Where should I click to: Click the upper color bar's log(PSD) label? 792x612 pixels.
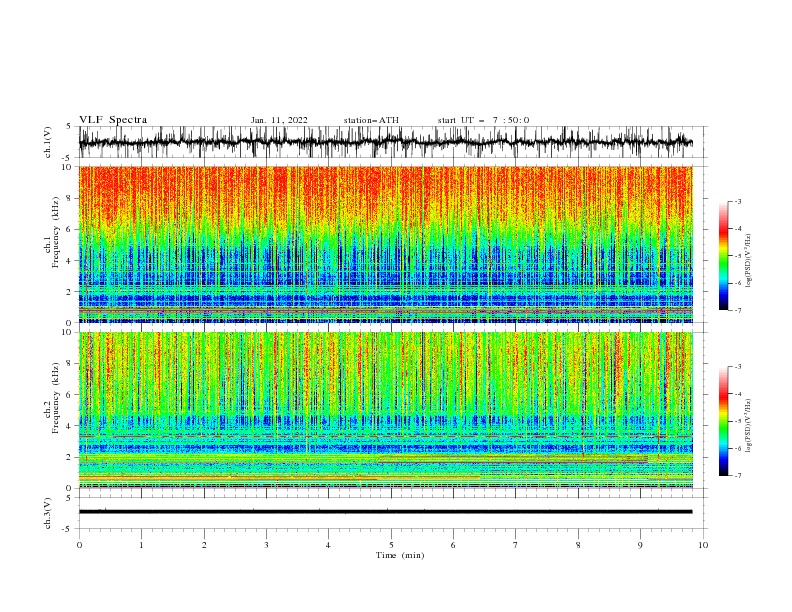pyautogui.click(x=748, y=261)
